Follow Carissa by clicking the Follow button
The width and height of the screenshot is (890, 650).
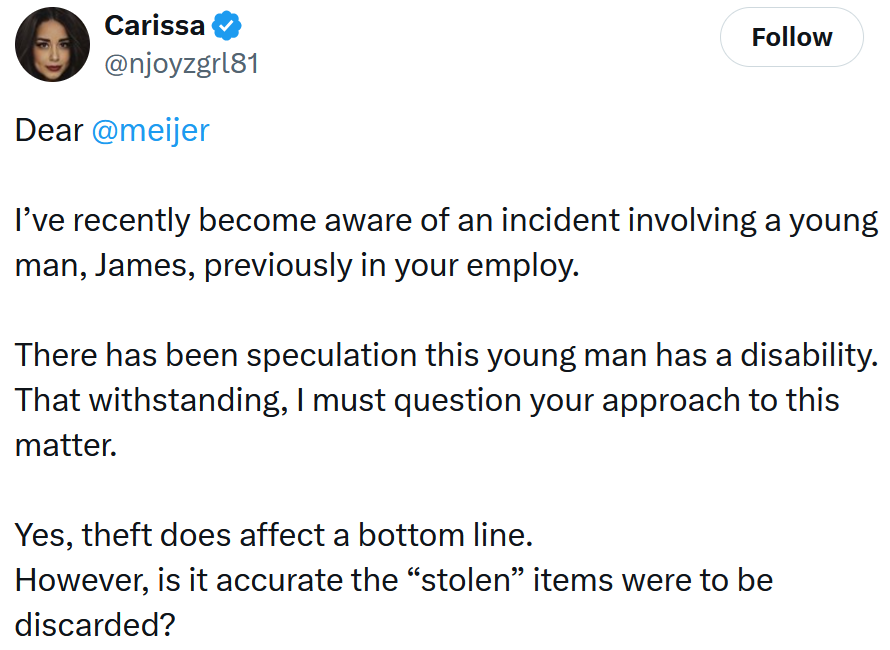click(791, 37)
